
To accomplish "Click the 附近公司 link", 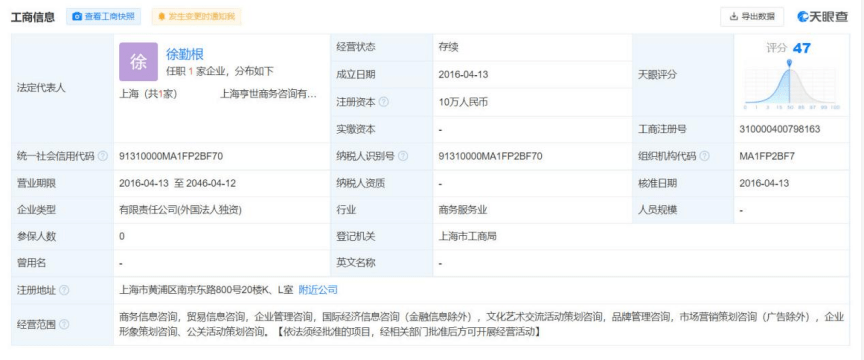I will point(318,289).
